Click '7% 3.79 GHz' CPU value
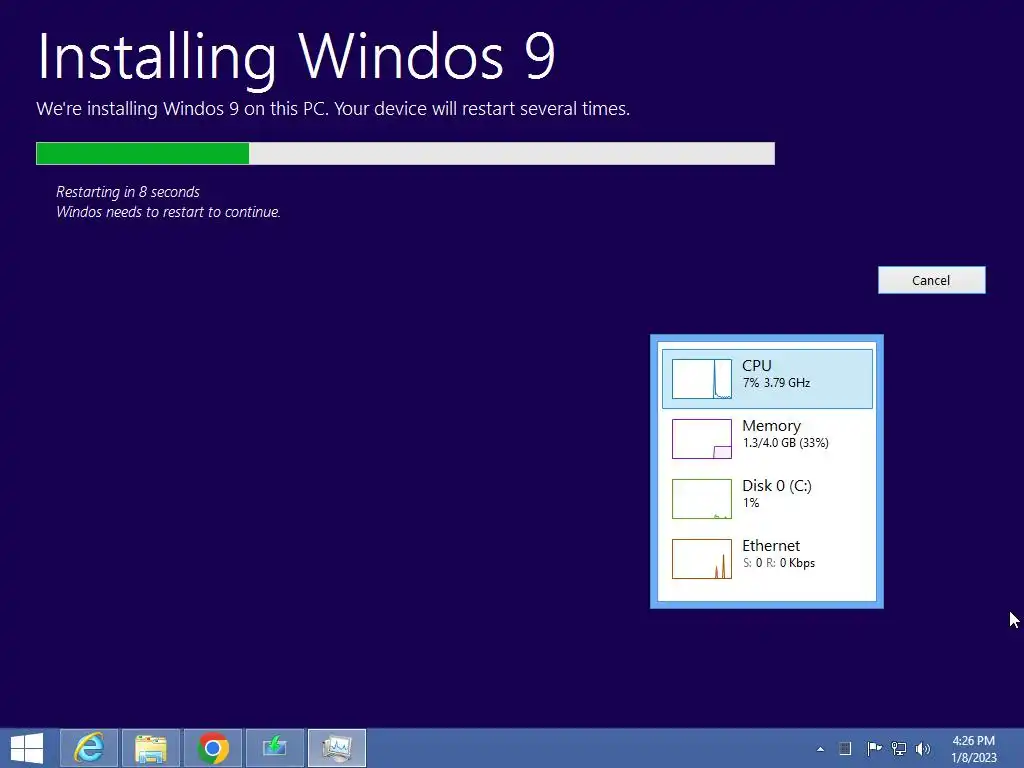Image resolution: width=1024 pixels, height=768 pixels. (776, 383)
